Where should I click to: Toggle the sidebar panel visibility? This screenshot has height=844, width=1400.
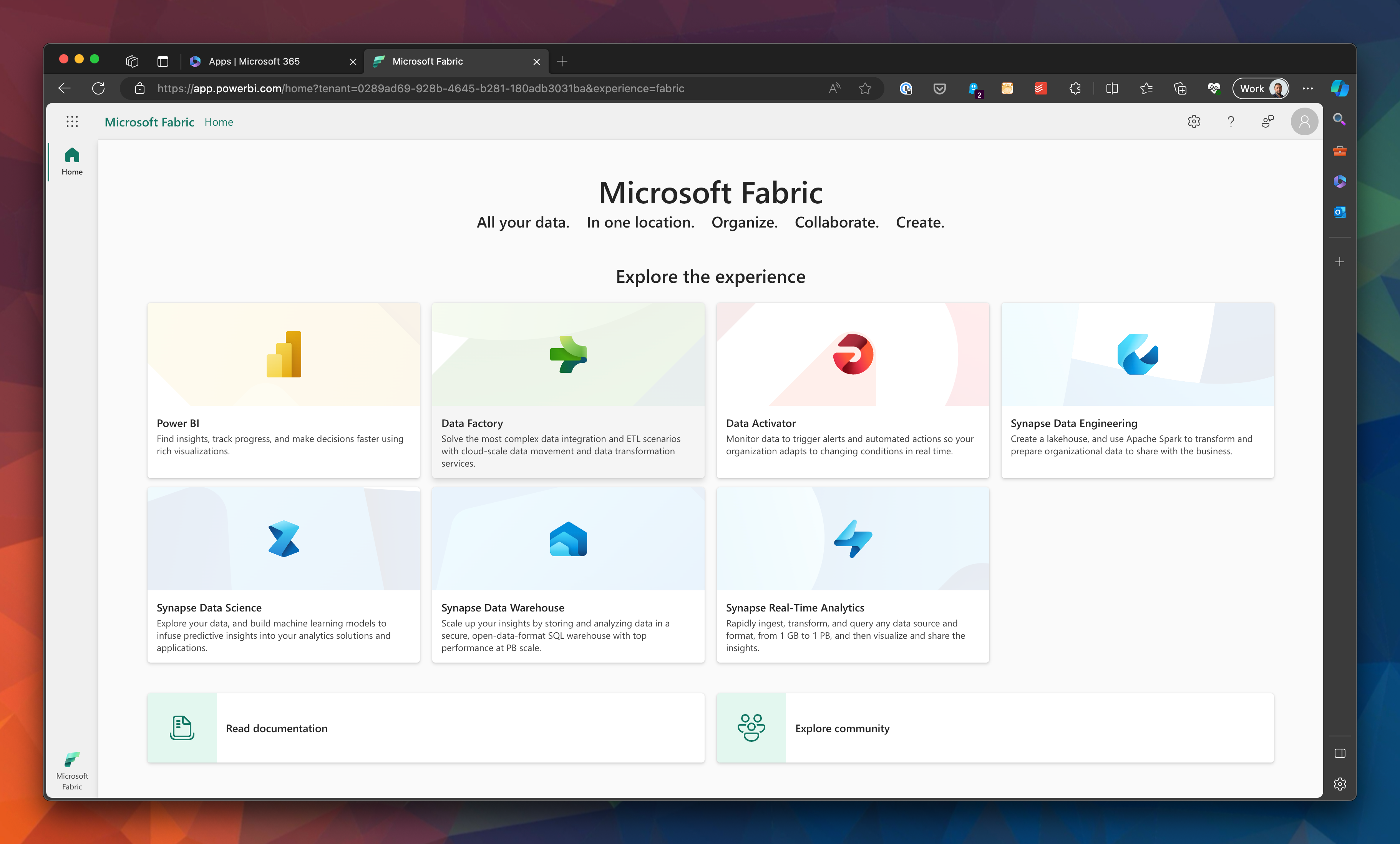[x=1340, y=754]
